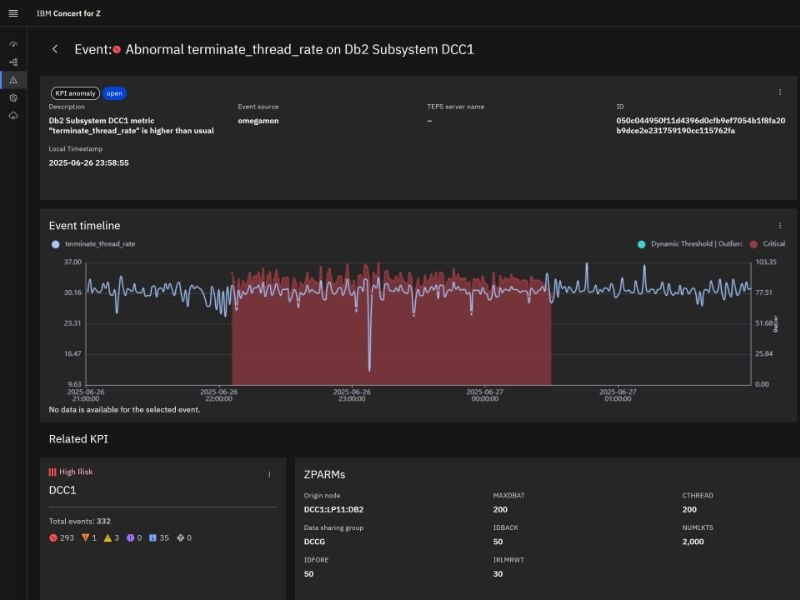Viewport: 800px width, 600px height.
Task: Click the CTHREAD label
Action: 698,495
